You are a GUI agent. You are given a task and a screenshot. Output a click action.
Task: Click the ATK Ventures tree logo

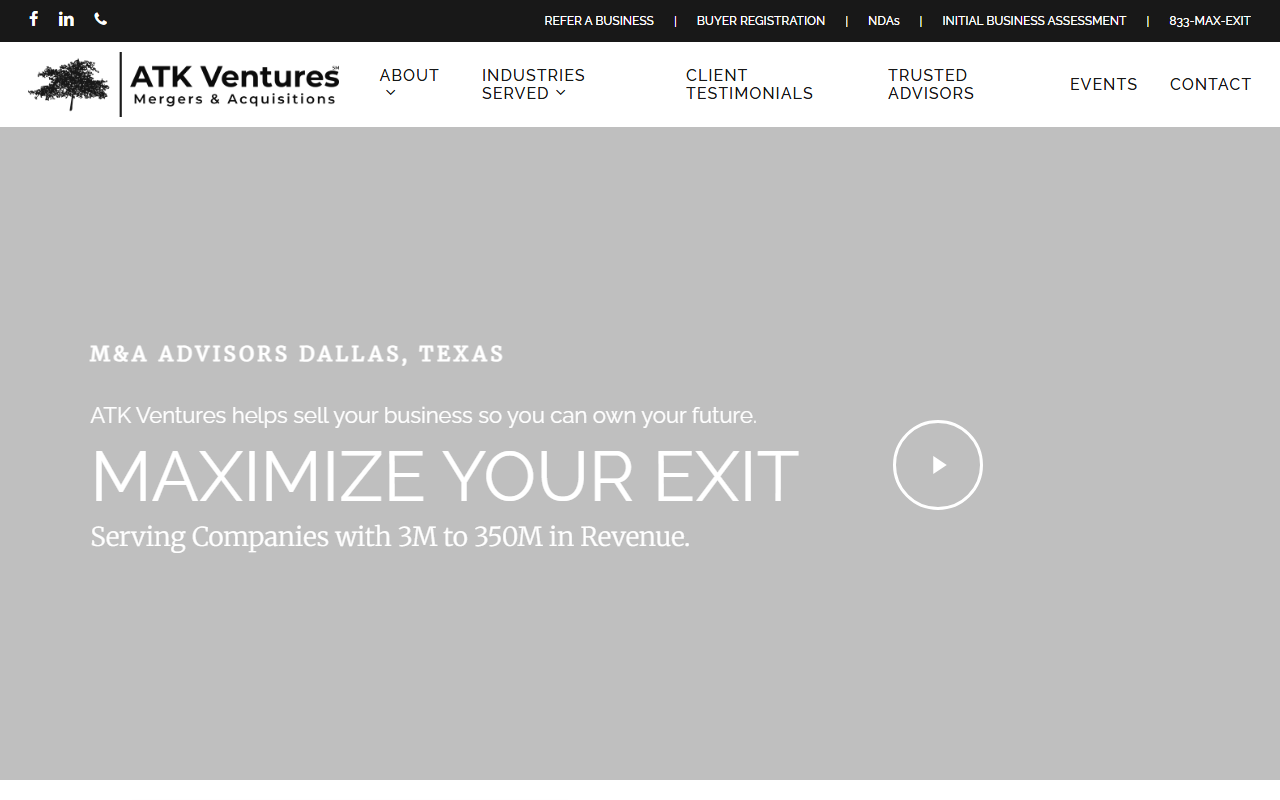pos(69,84)
